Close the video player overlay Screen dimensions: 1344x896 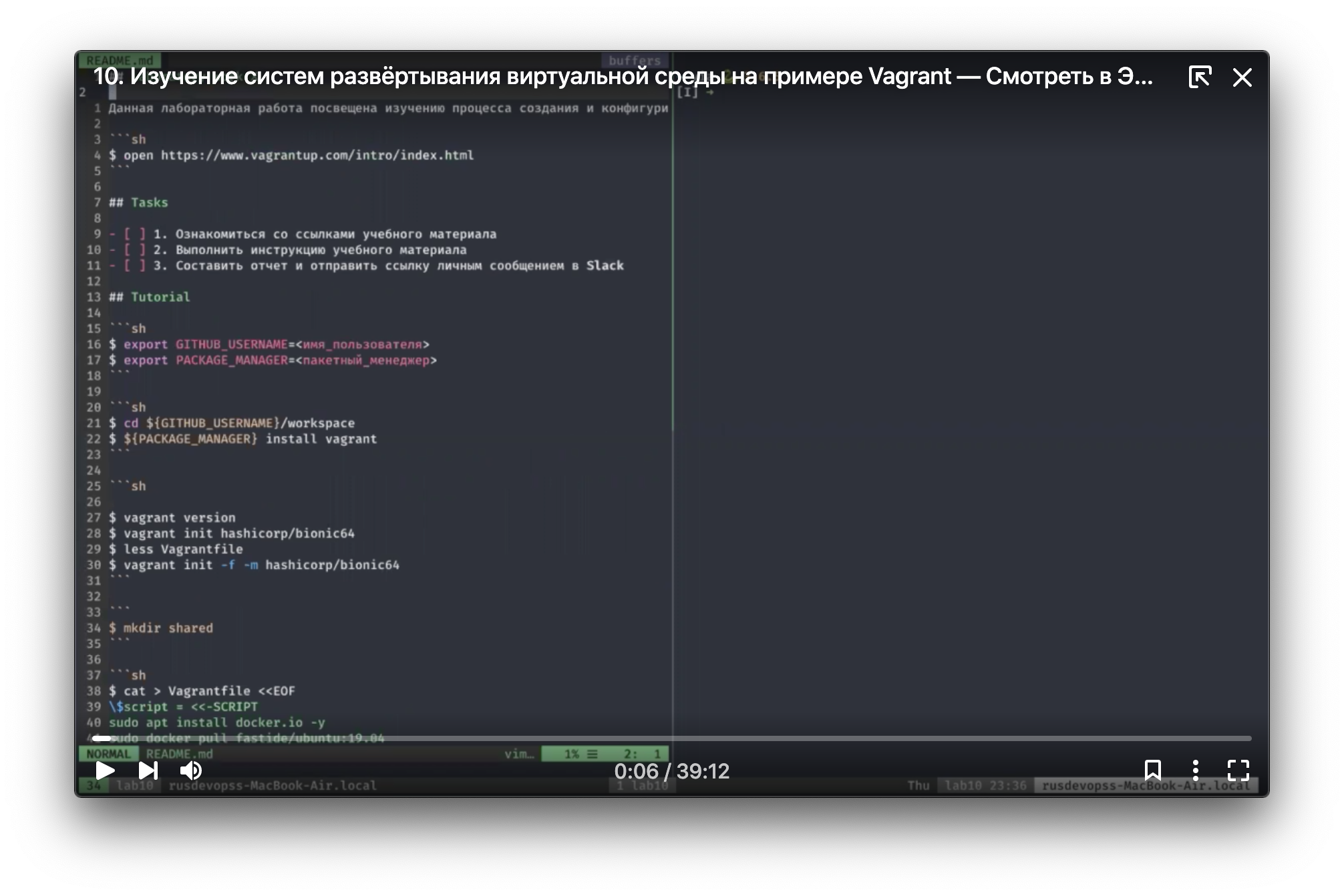click(x=1242, y=77)
